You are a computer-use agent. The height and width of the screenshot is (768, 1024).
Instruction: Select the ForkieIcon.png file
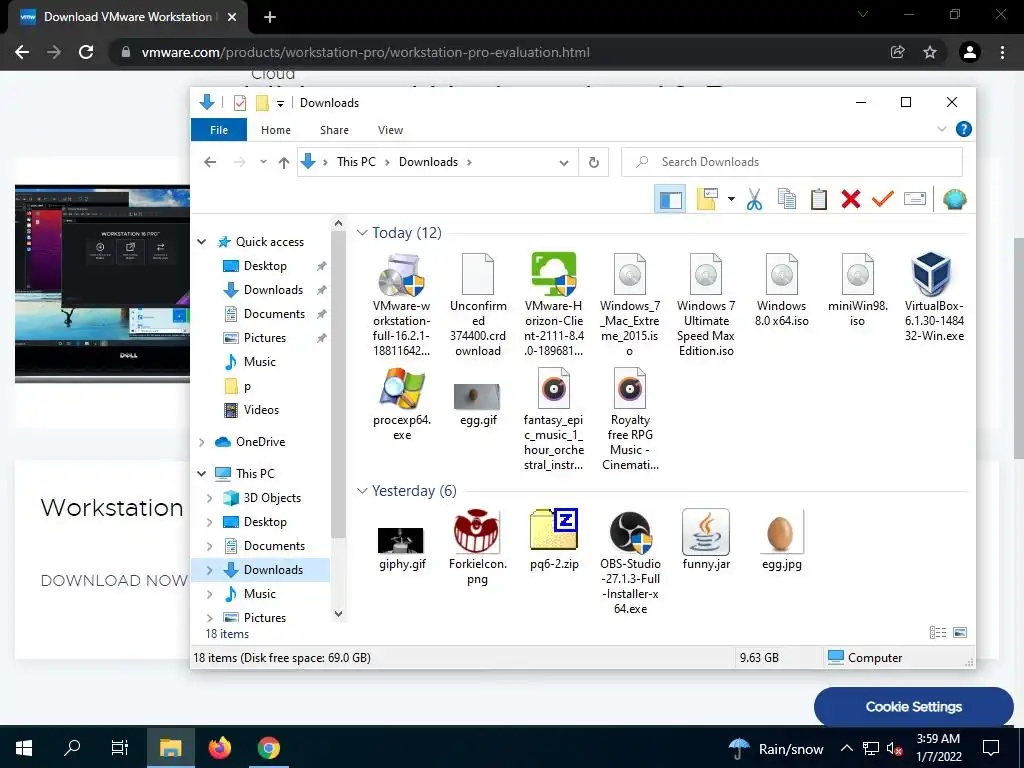(477, 547)
